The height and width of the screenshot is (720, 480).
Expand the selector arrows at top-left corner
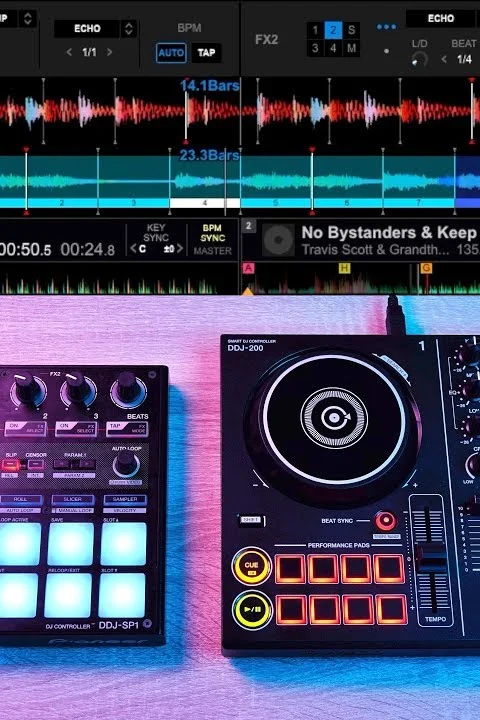pyautogui.click(x=28, y=18)
